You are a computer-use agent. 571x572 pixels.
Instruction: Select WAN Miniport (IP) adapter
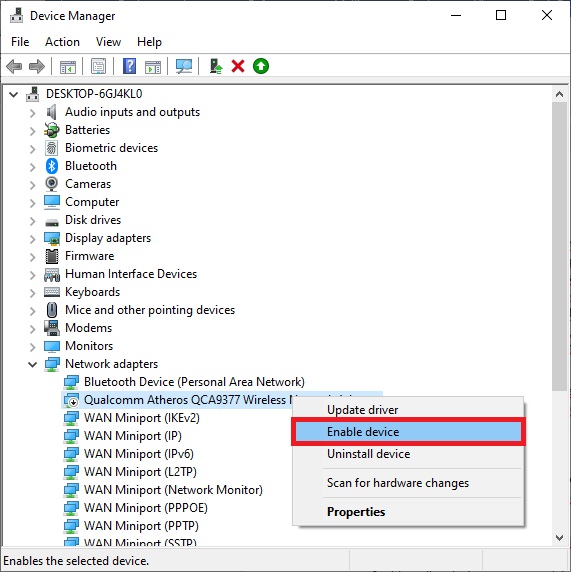133,436
